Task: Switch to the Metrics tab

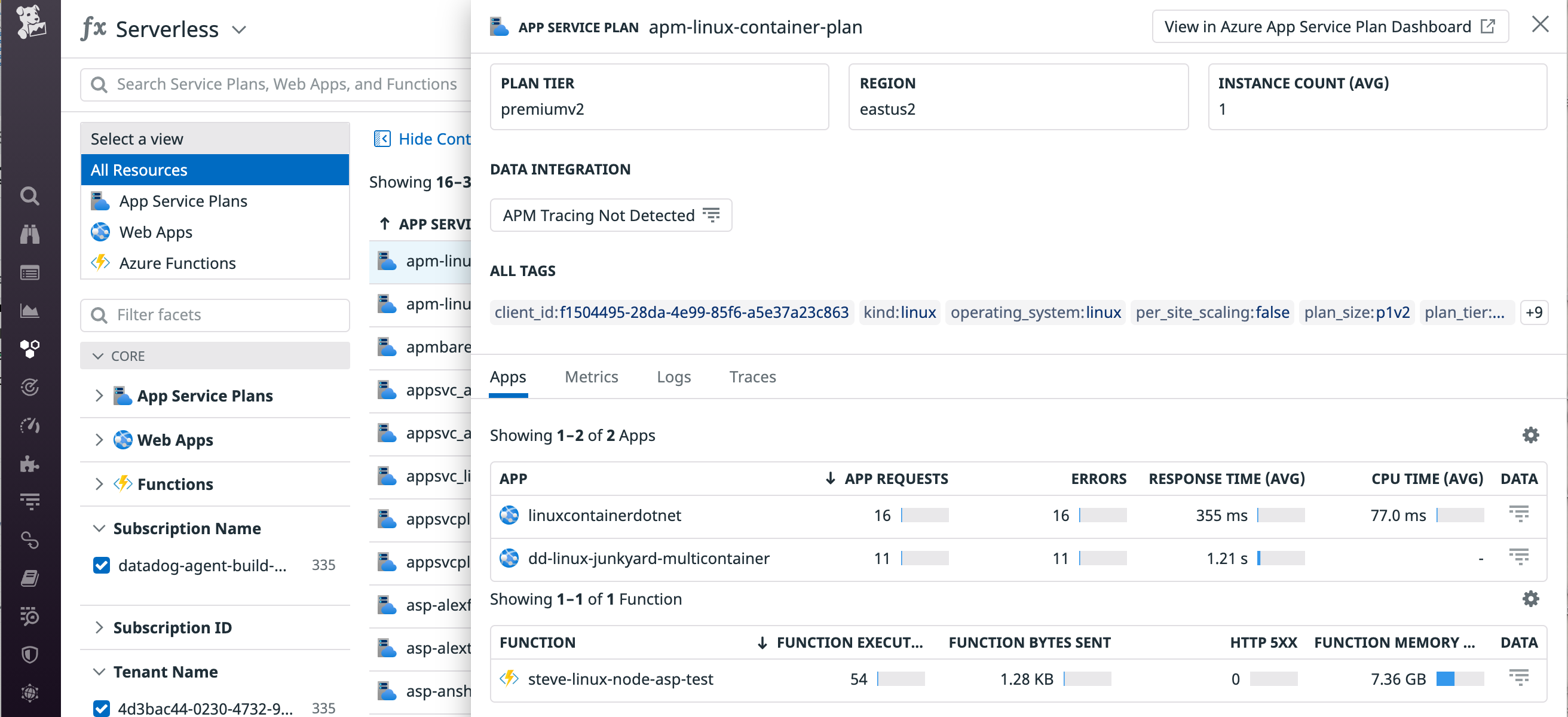Action: coord(591,377)
